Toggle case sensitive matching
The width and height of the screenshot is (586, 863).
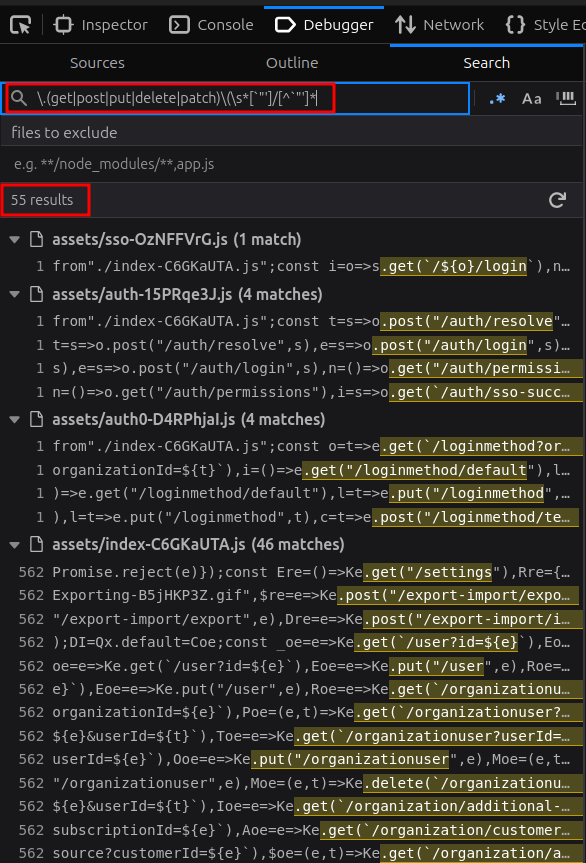pyautogui.click(x=532, y=99)
